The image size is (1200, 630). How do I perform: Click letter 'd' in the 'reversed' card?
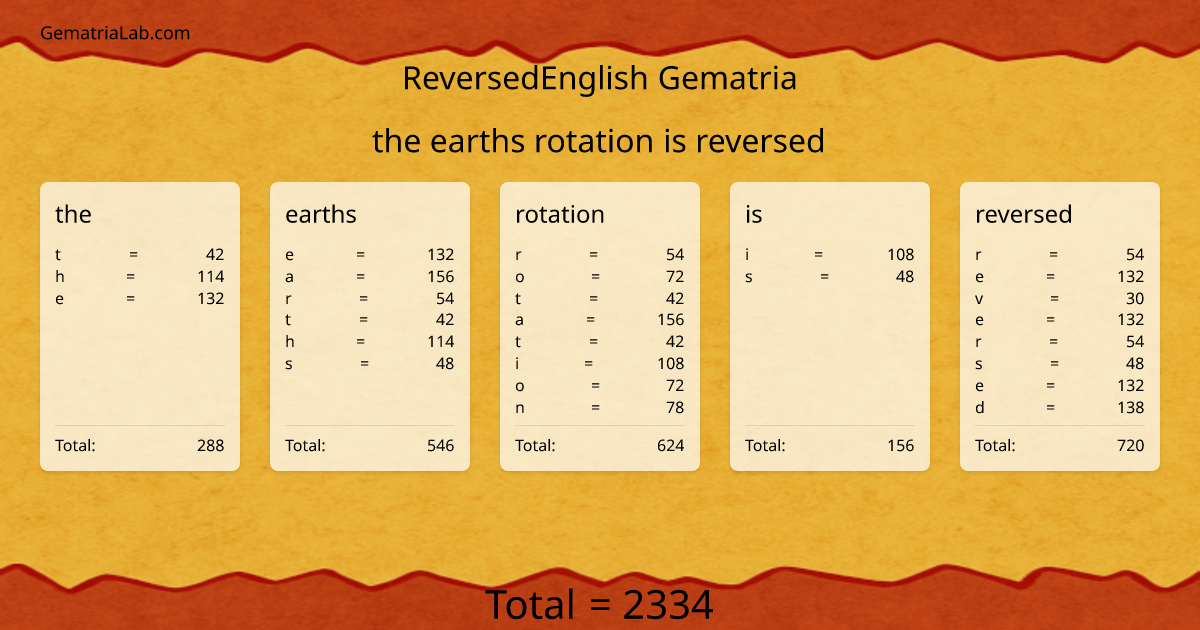pyautogui.click(x=980, y=408)
